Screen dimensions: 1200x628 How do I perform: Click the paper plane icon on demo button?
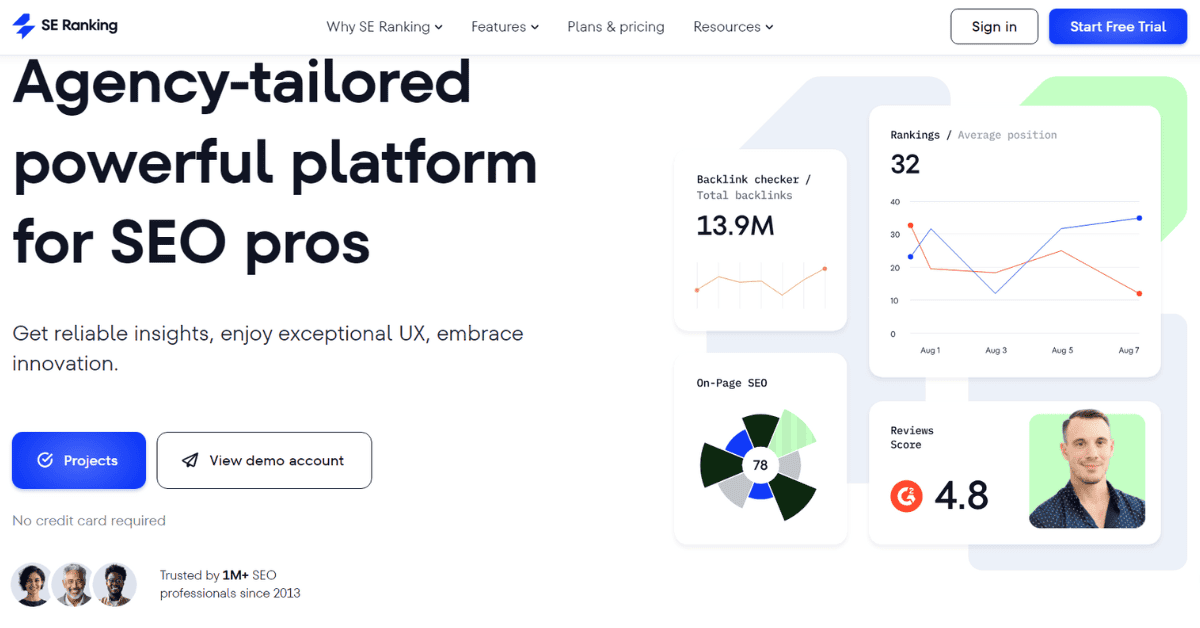(x=190, y=461)
